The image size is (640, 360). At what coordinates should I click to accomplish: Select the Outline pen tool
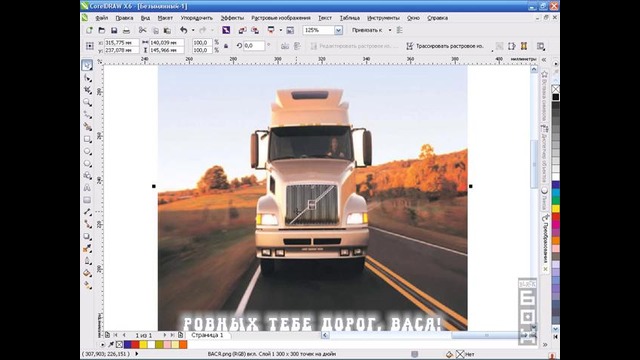(x=87, y=261)
